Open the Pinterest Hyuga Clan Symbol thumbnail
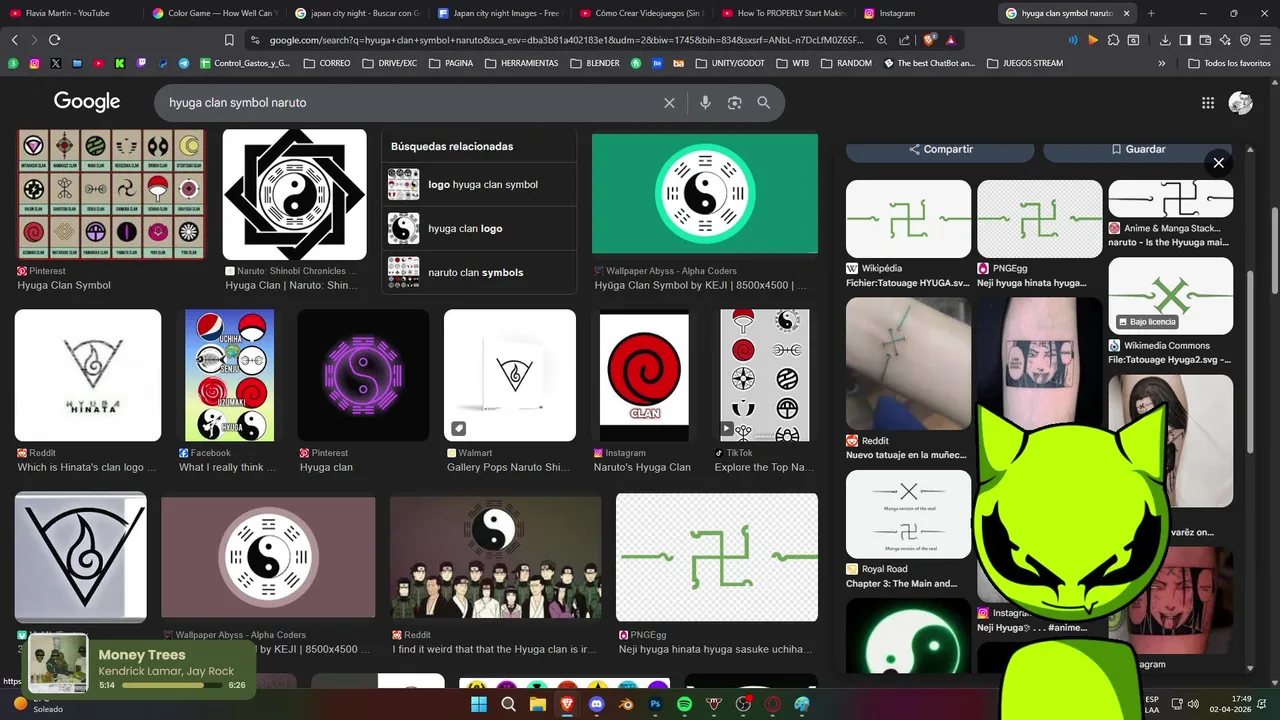 (x=110, y=194)
